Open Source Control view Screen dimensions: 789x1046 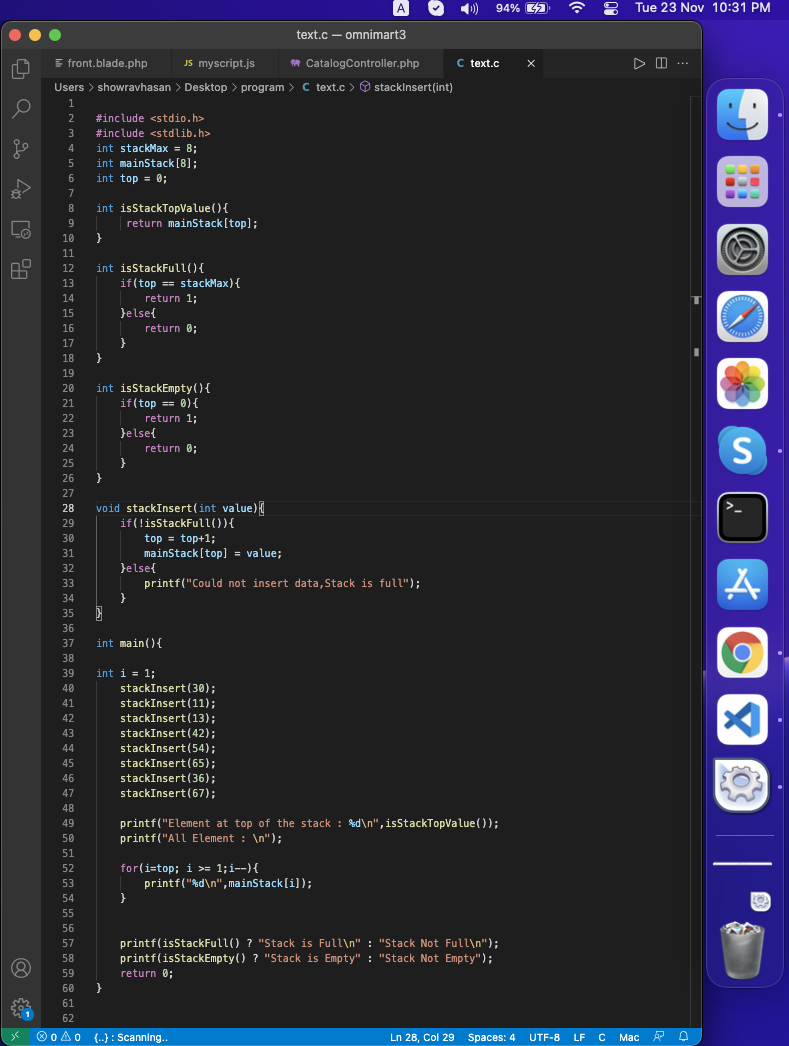click(21, 149)
